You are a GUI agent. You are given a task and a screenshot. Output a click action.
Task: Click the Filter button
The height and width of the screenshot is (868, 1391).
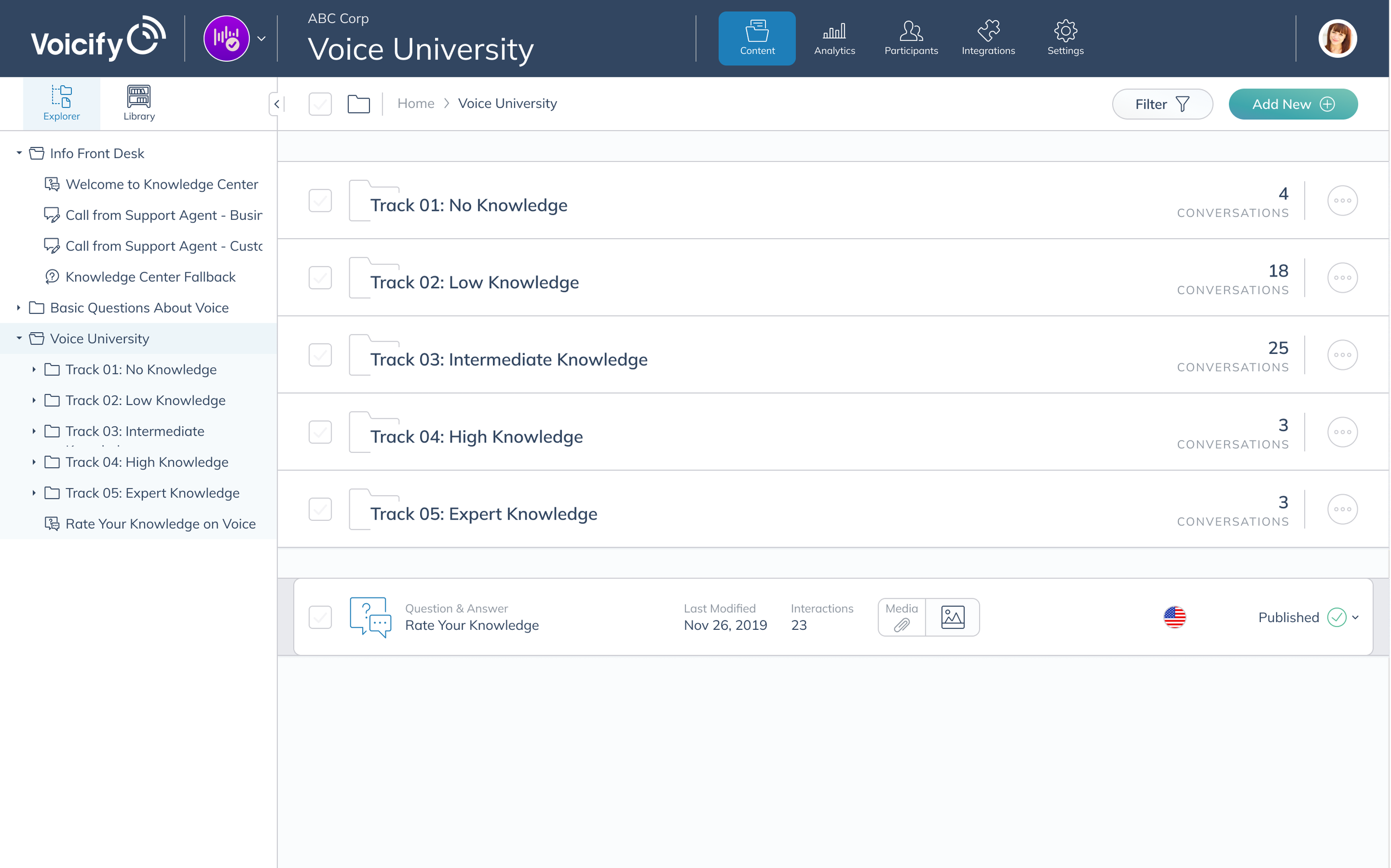click(1161, 104)
